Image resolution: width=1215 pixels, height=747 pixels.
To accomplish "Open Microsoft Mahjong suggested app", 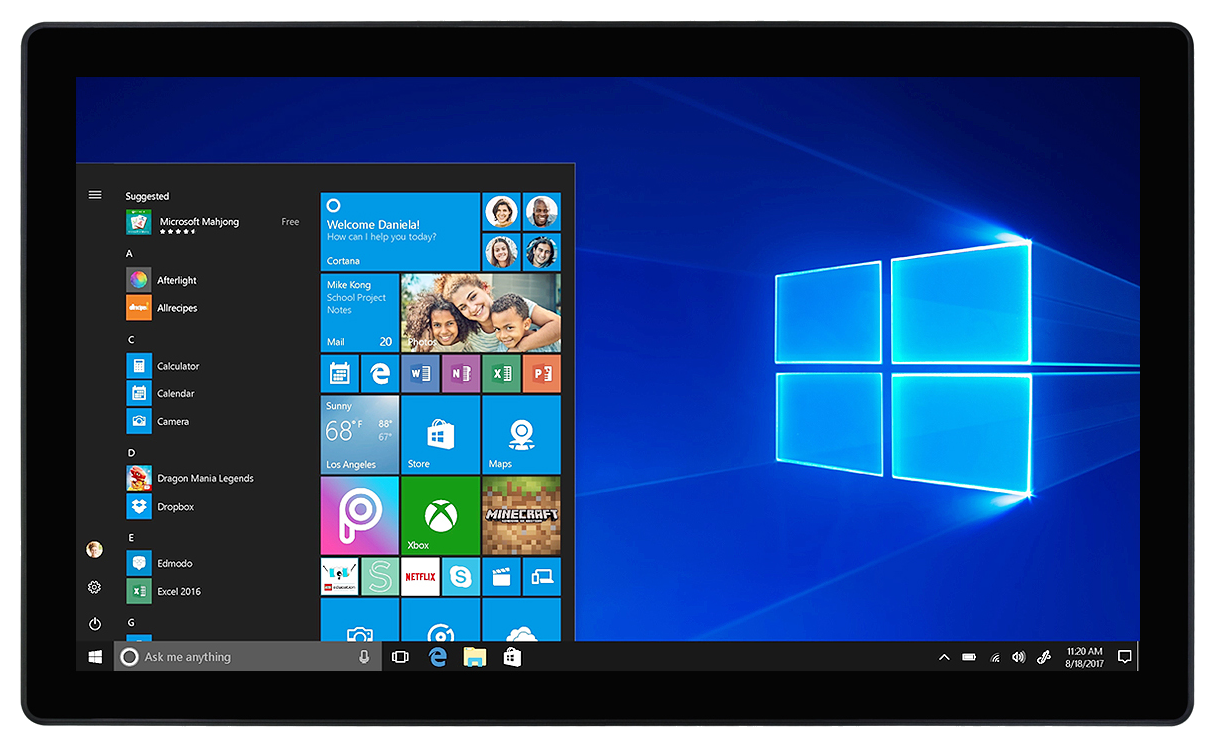I will click(x=213, y=222).
